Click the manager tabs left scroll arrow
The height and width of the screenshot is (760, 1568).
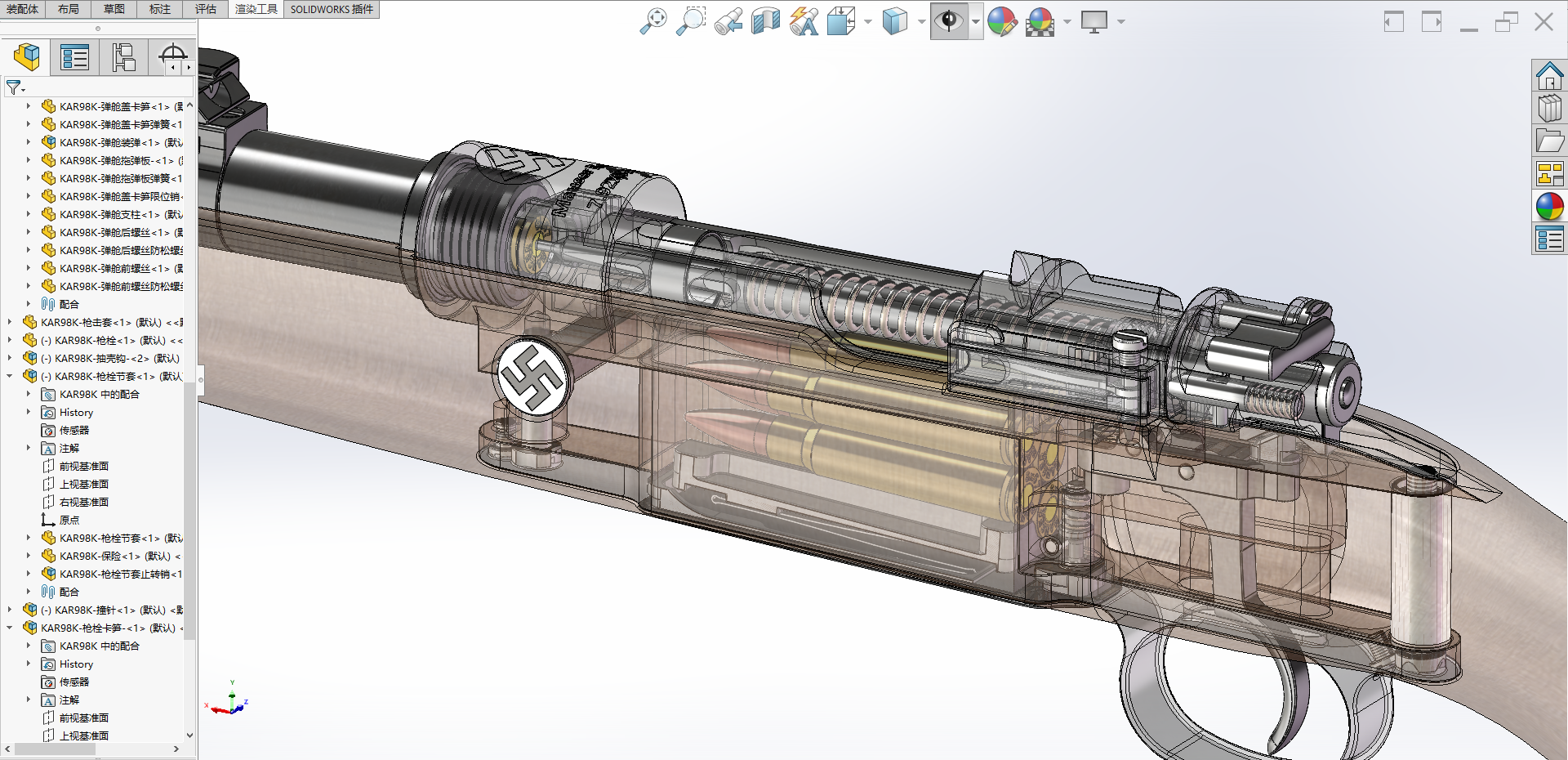click(174, 68)
